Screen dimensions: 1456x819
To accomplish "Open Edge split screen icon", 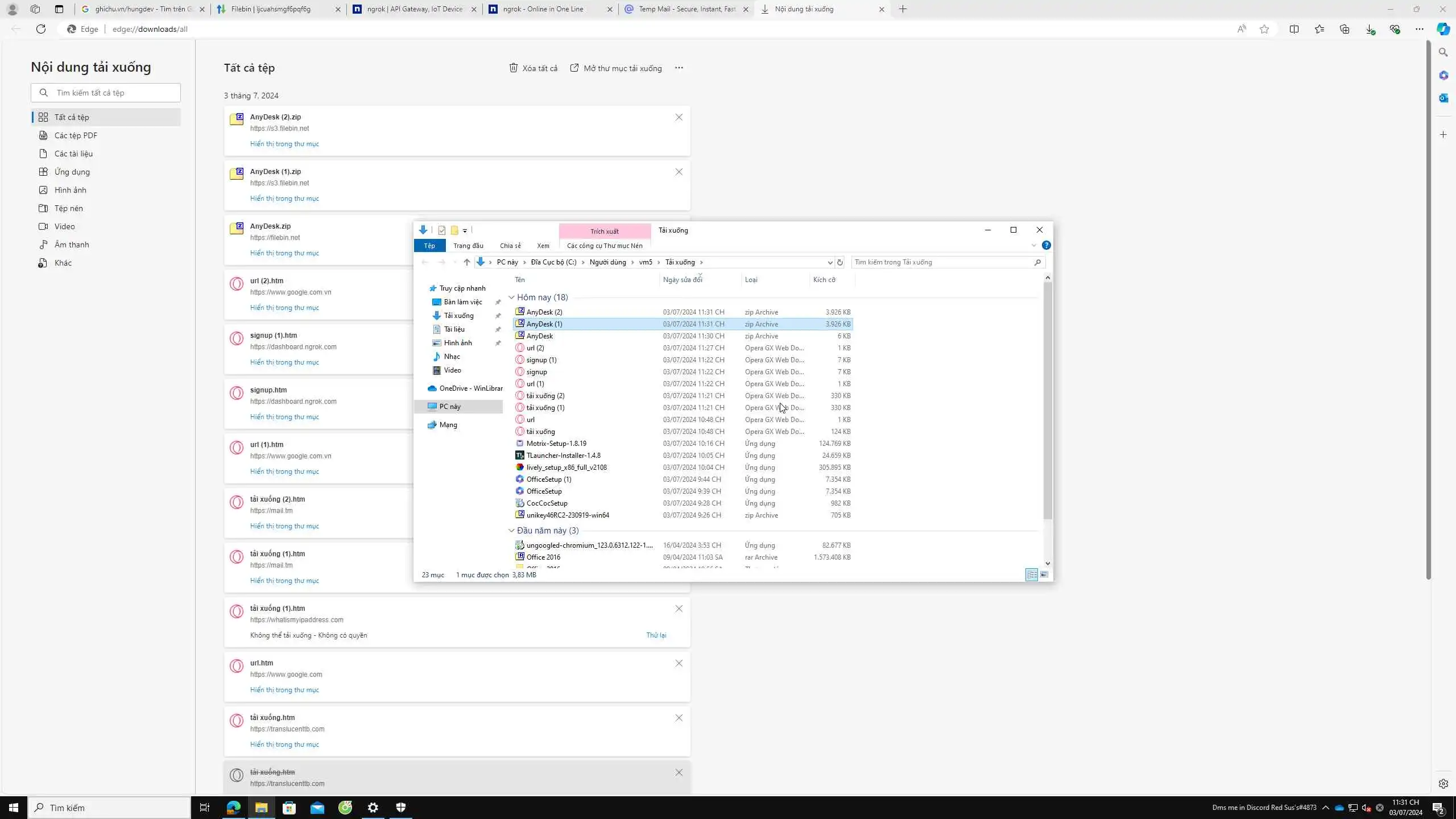I will [x=1294, y=29].
